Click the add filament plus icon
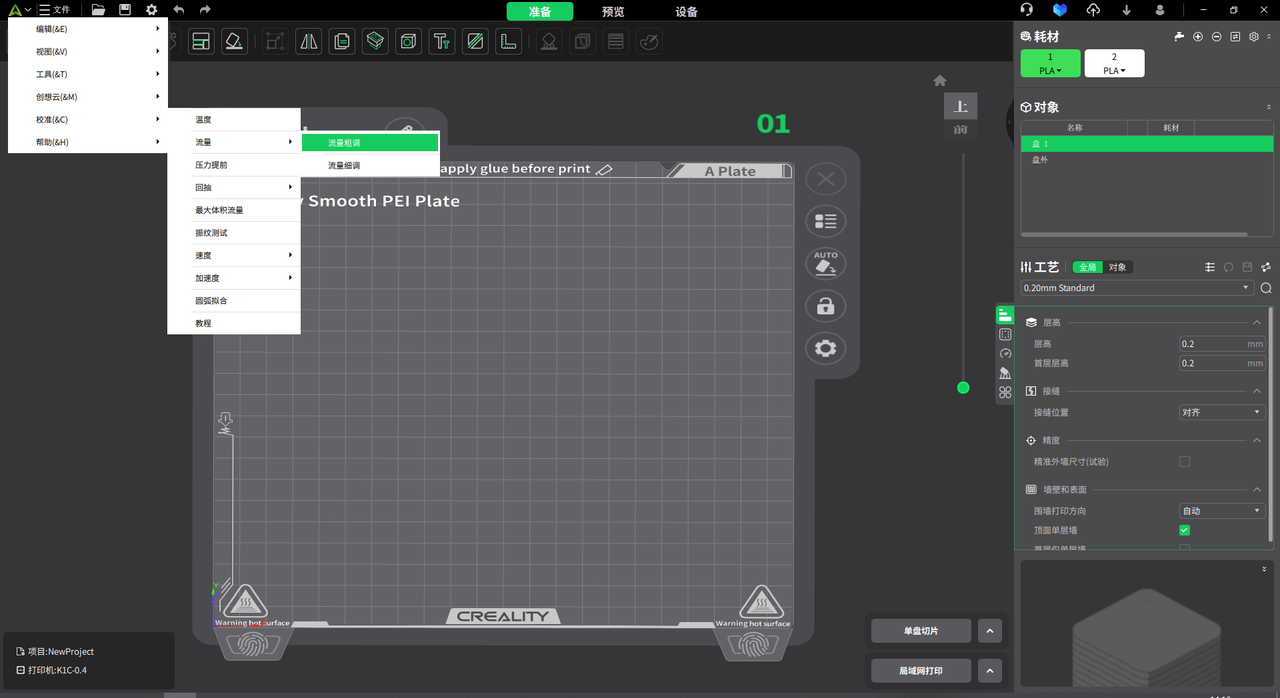The image size is (1280, 698). pos(1198,36)
